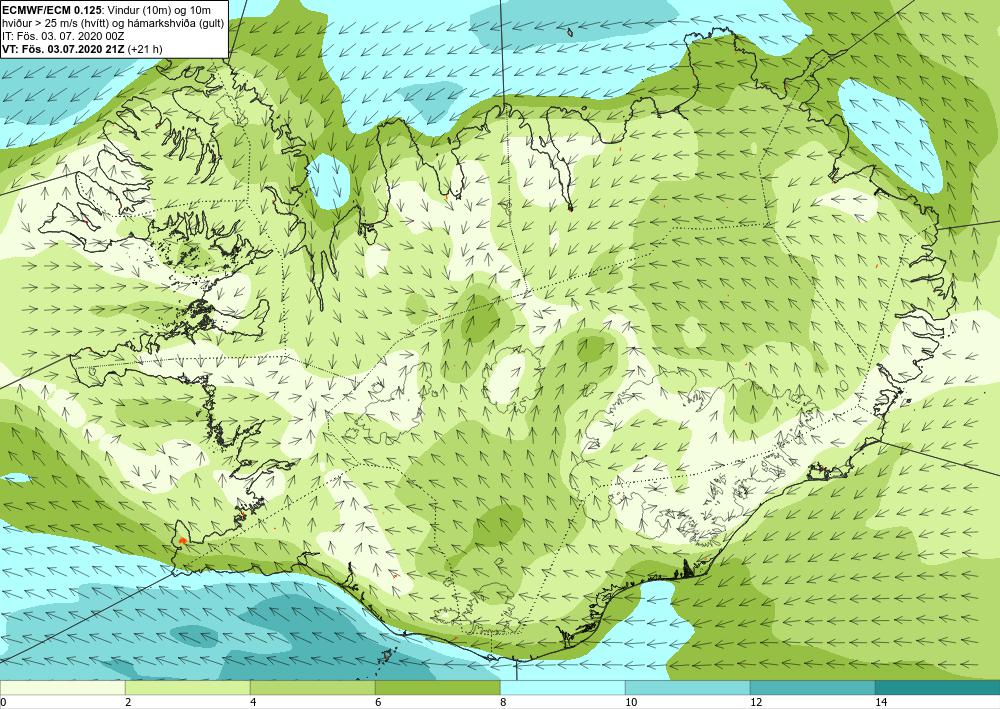Click the scale label '4'
The image size is (1000, 709).
tap(253, 702)
